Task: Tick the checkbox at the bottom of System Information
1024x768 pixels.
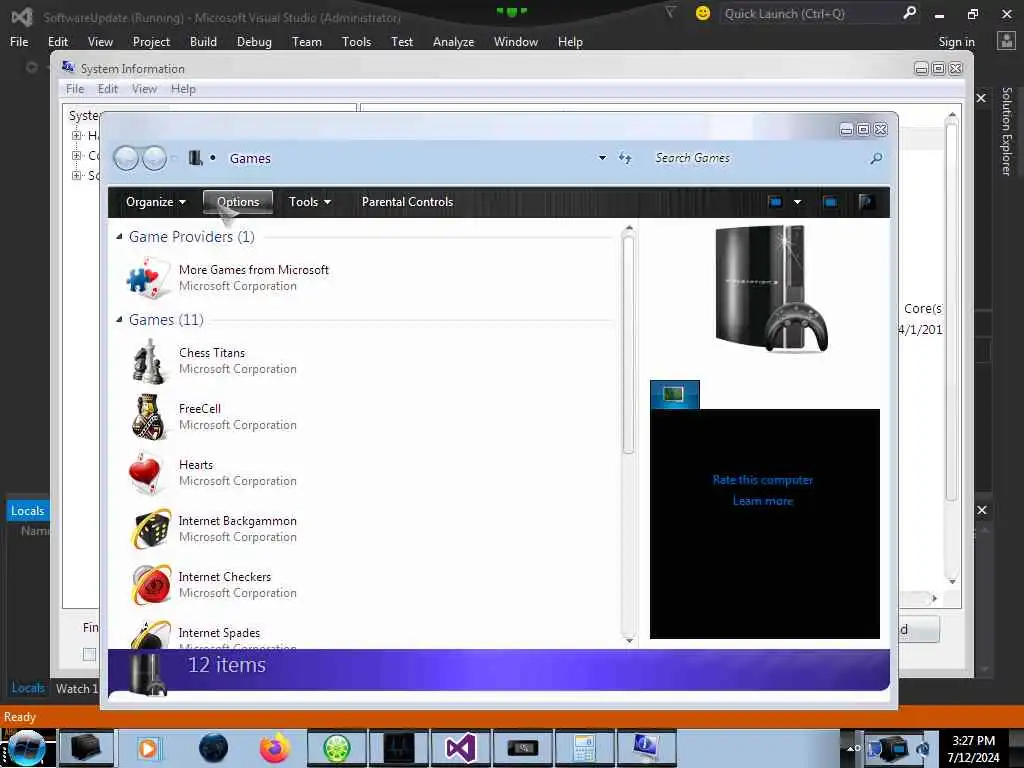Action: click(x=89, y=654)
